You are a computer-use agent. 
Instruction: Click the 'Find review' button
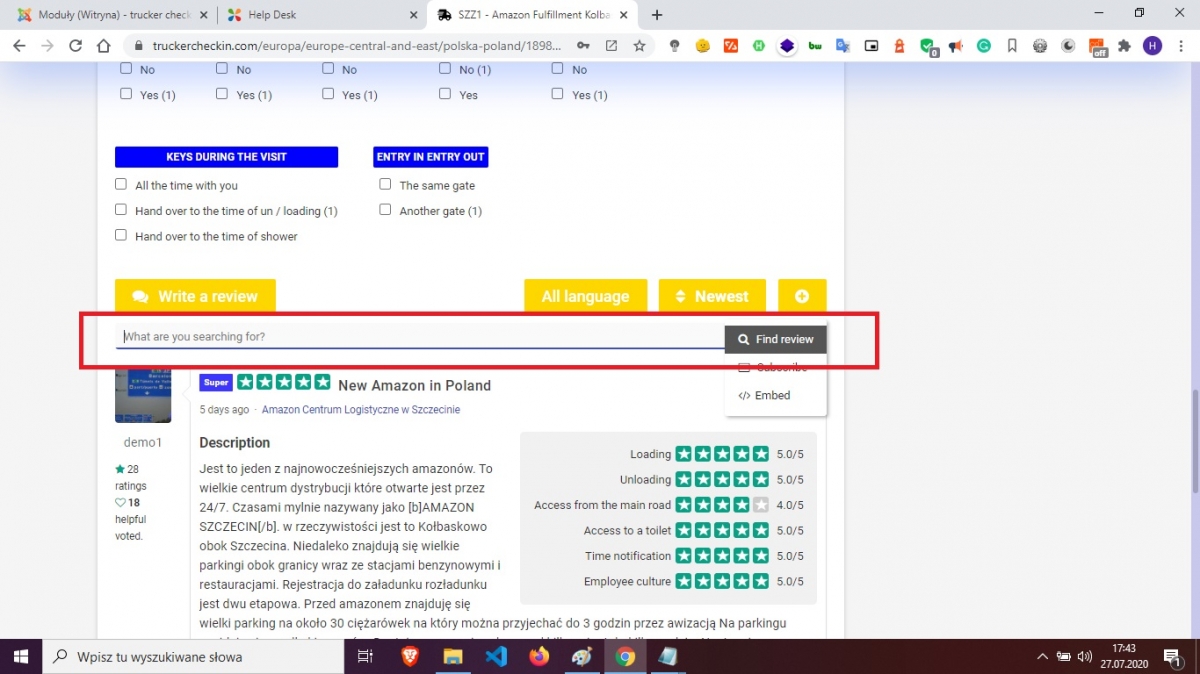point(776,339)
